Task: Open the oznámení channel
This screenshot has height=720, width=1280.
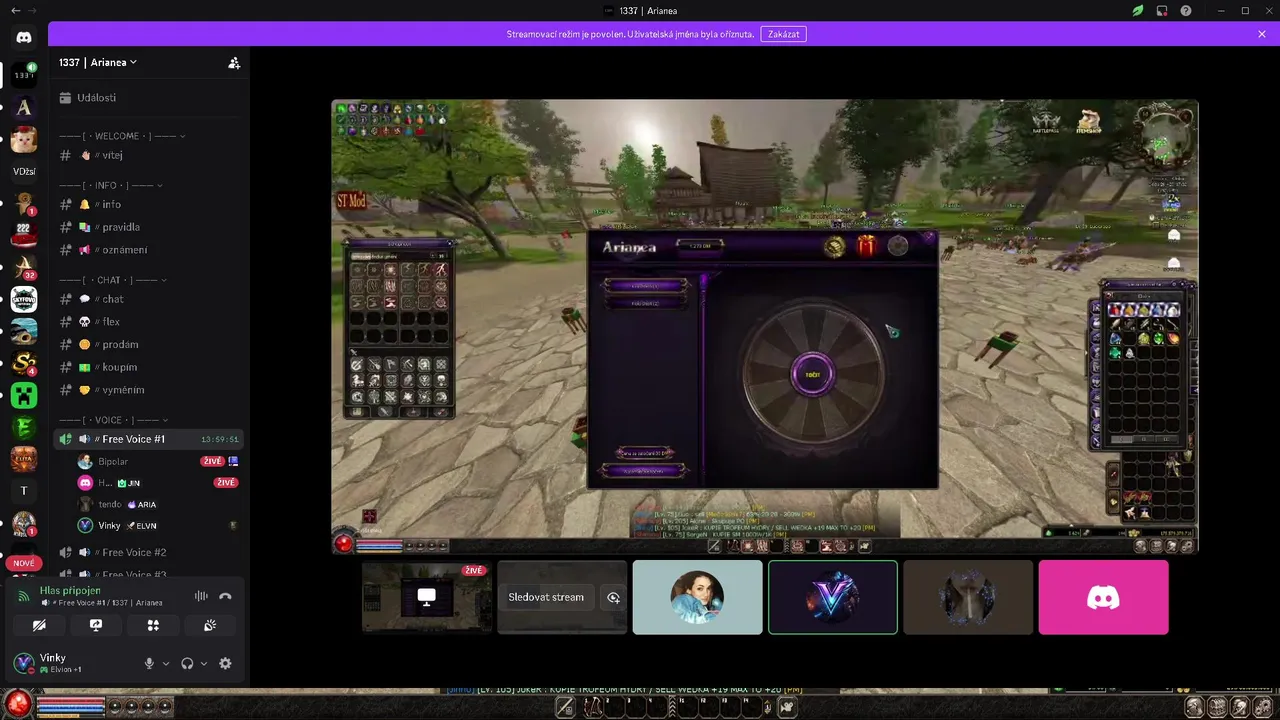Action: 150,250
